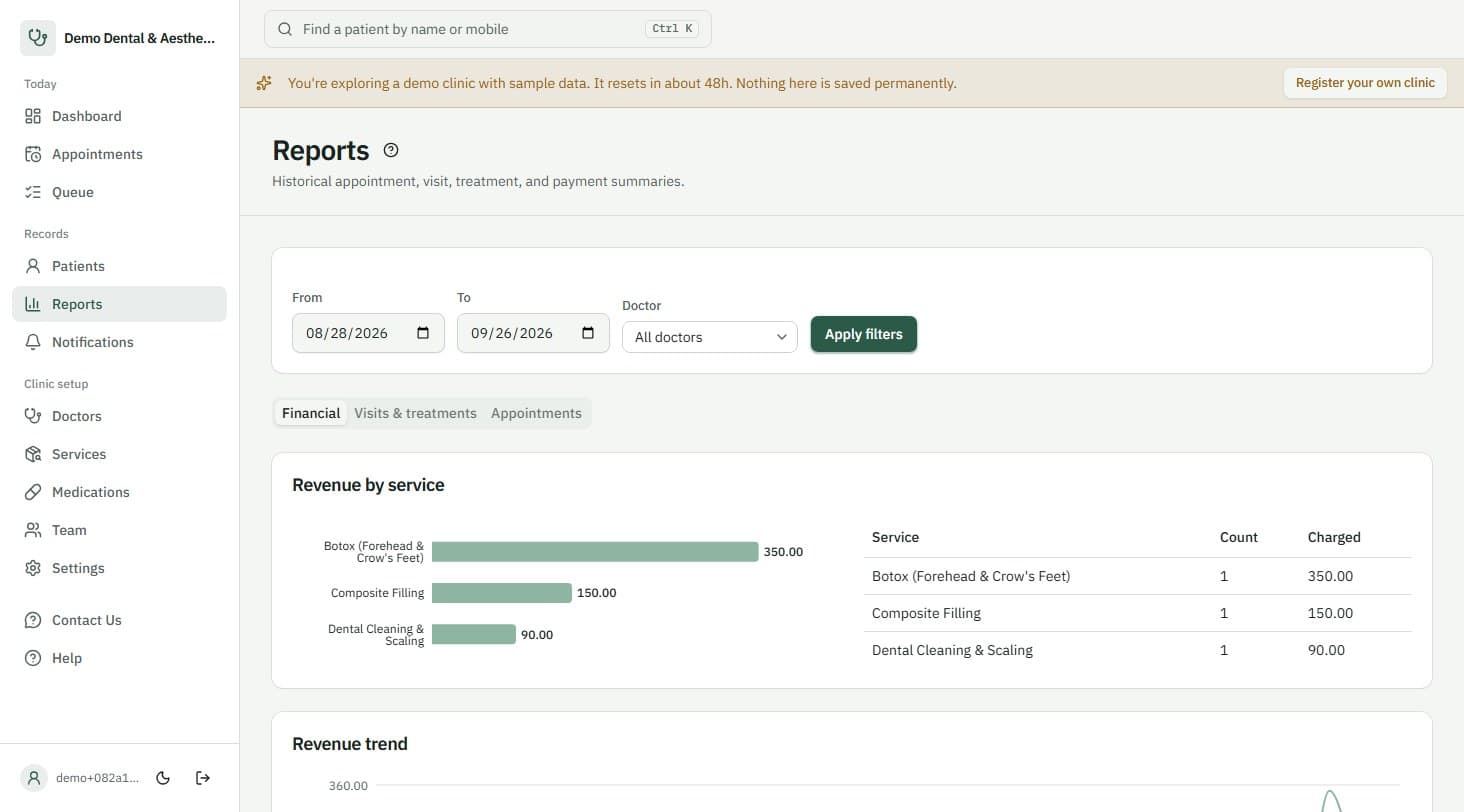Click the Reports bar chart icon

(33, 304)
